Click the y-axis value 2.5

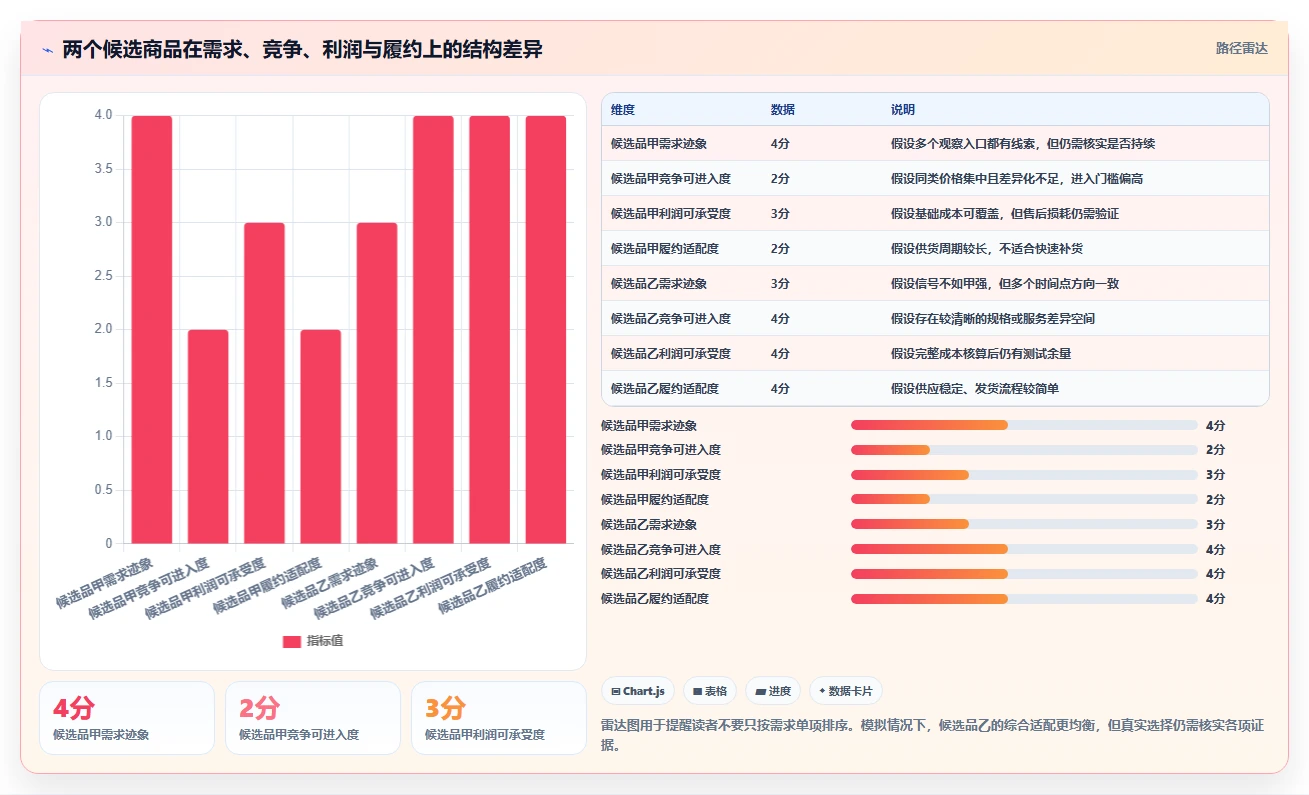[104, 276]
